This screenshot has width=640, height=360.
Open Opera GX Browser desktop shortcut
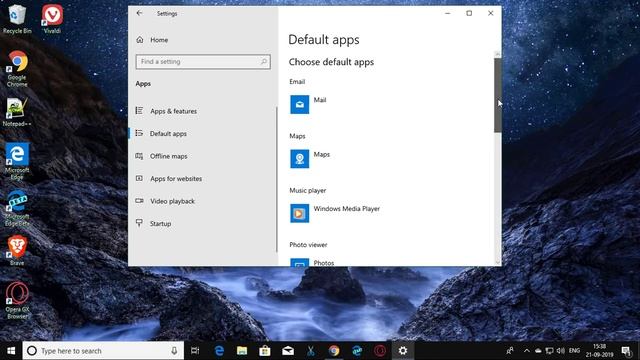click(x=17, y=300)
